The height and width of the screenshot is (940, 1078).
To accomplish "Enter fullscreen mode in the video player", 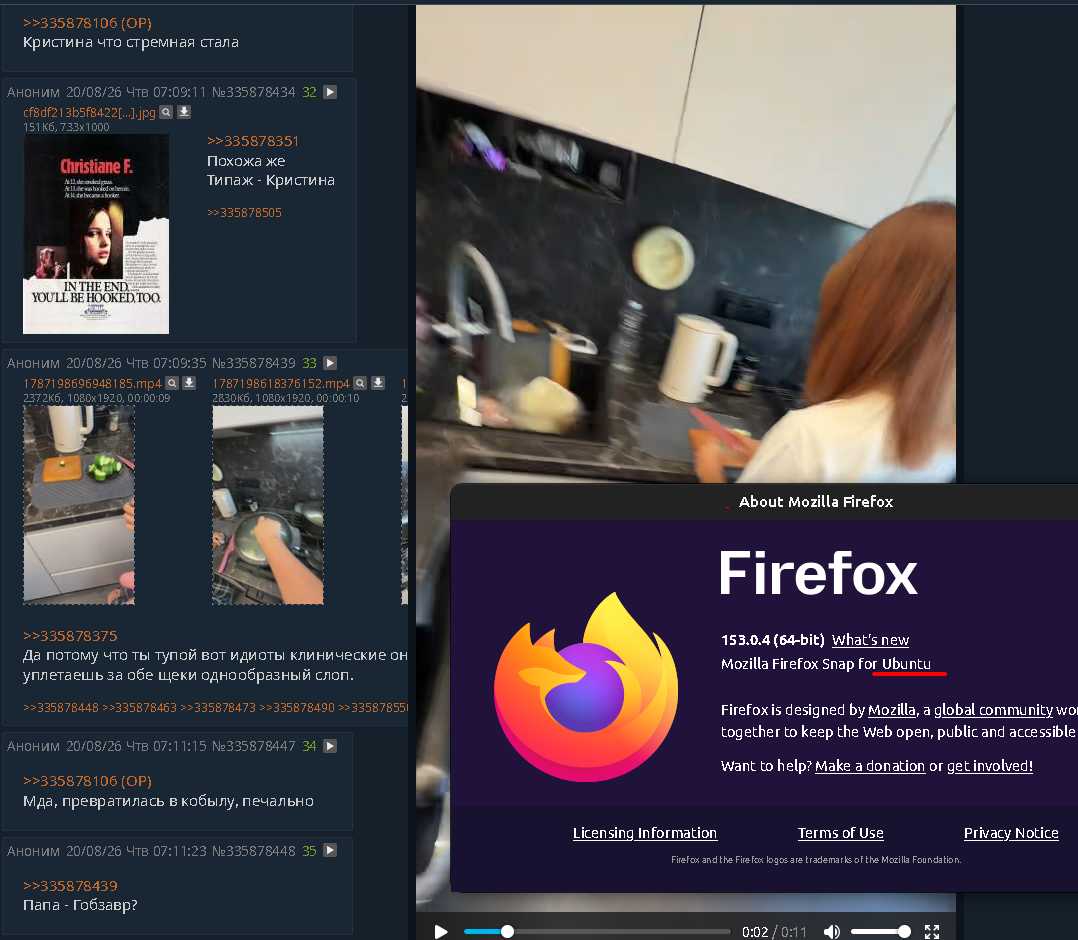I will click(932, 932).
